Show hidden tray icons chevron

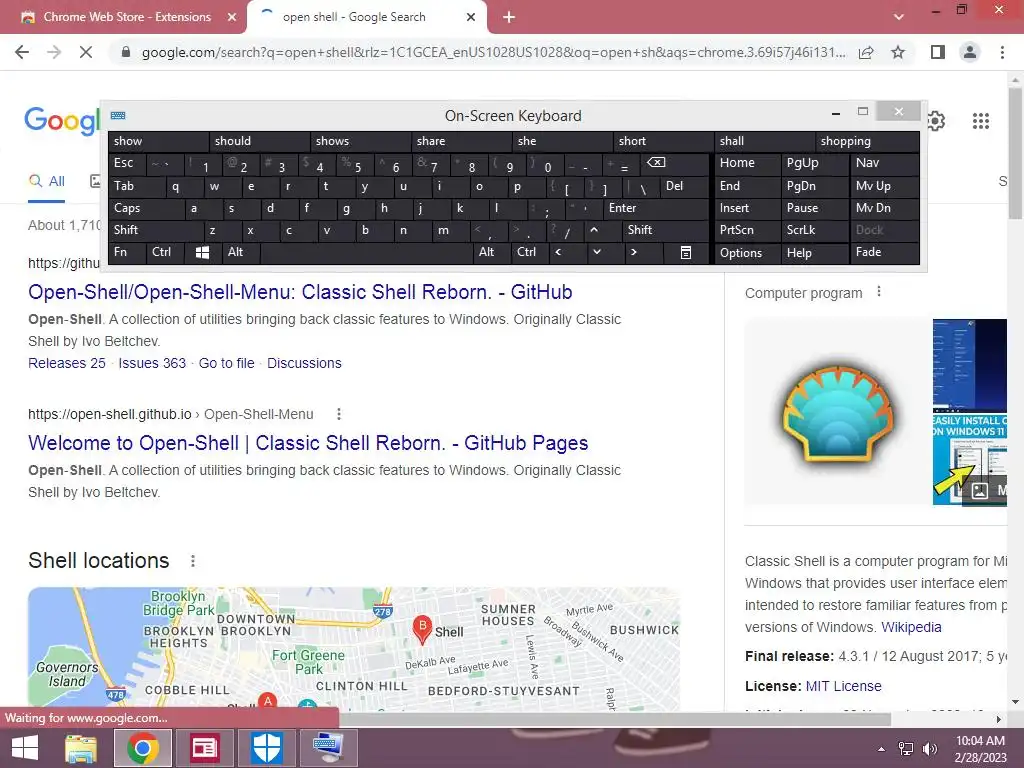pyautogui.click(x=881, y=749)
